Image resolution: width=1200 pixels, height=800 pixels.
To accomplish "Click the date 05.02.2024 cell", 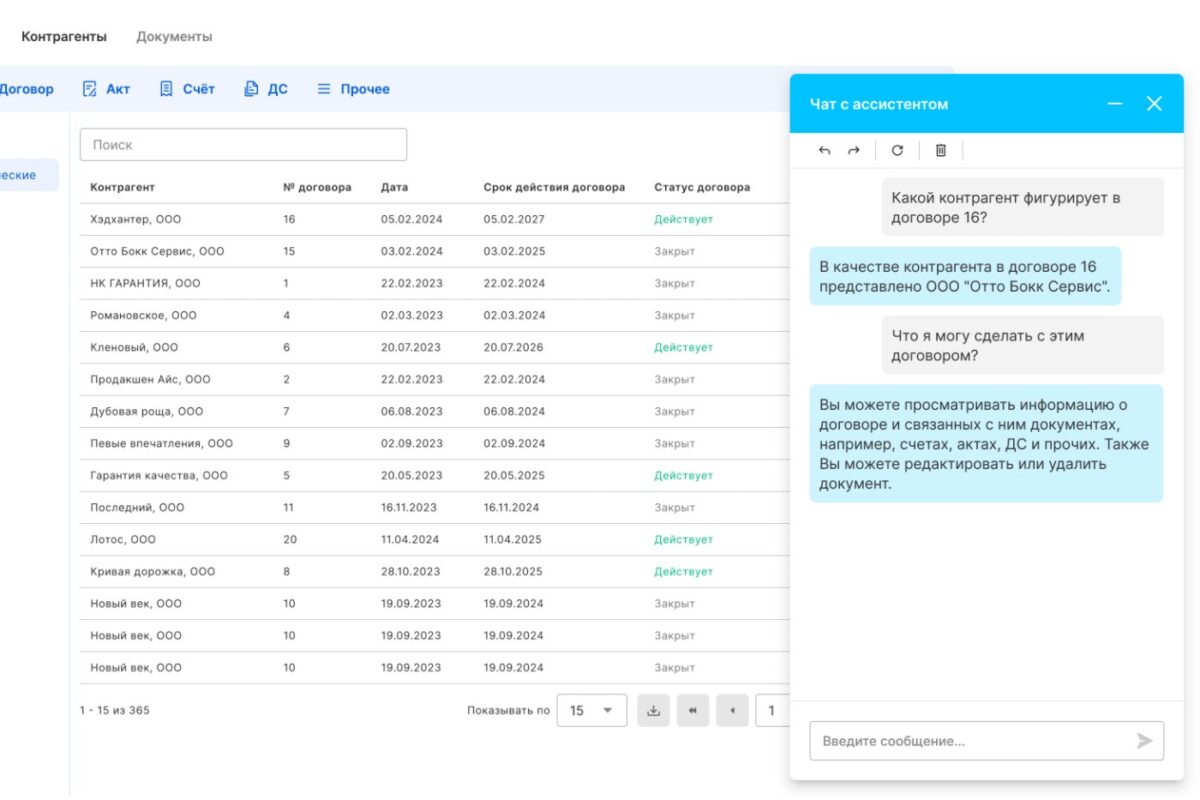I will (x=411, y=219).
